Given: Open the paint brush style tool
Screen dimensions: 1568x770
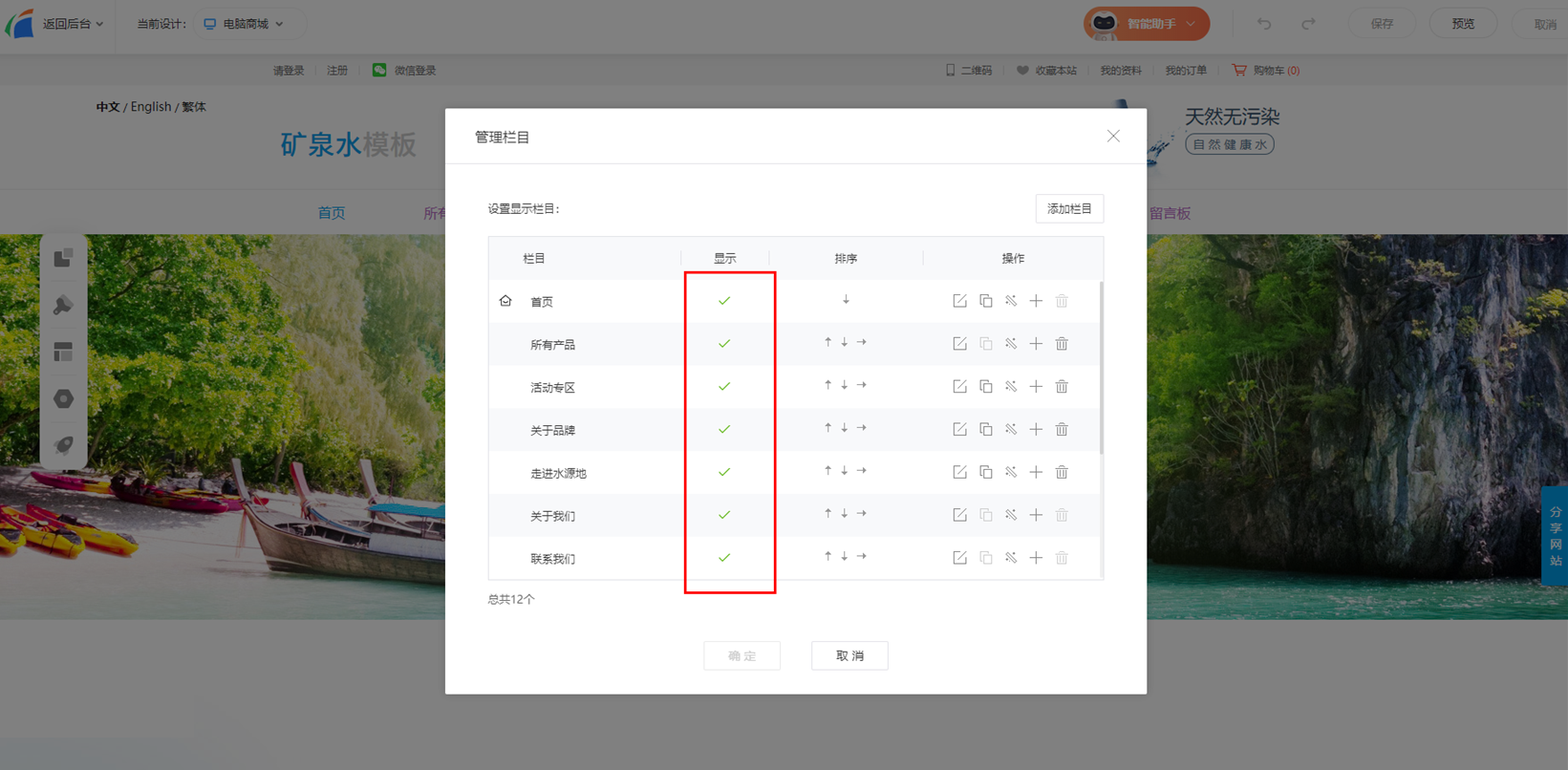Looking at the screenshot, I should coord(64,305).
